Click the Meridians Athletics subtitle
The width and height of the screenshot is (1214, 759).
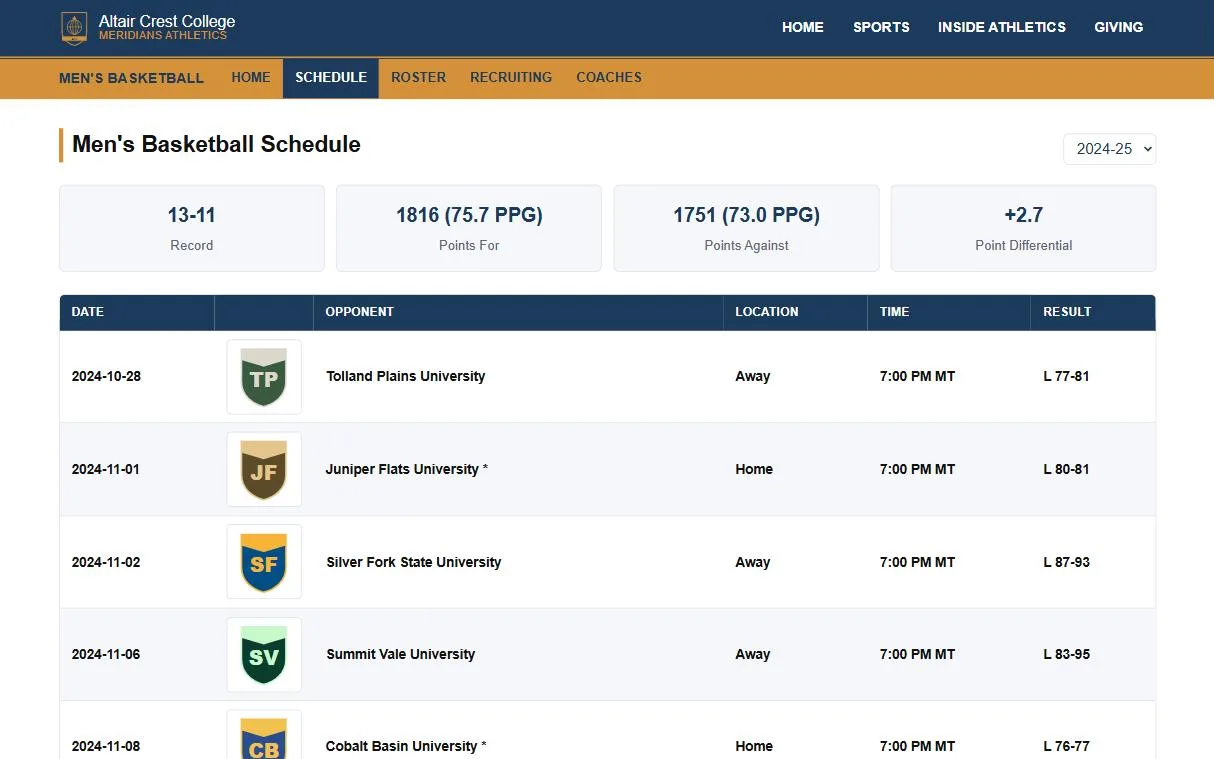pos(163,36)
